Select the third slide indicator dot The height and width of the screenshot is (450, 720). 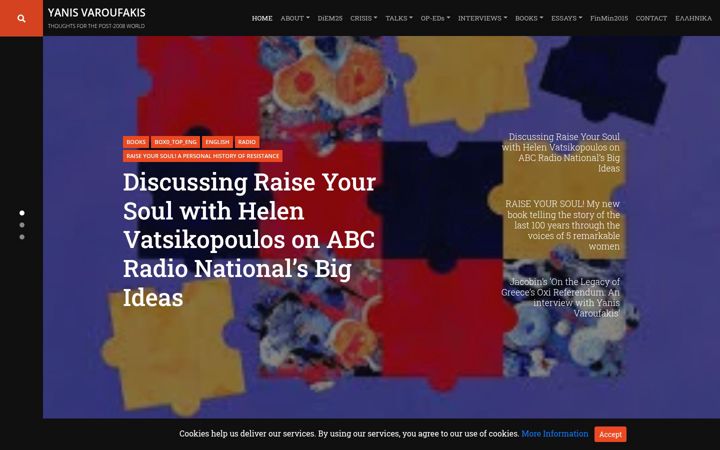pyautogui.click(x=22, y=237)
